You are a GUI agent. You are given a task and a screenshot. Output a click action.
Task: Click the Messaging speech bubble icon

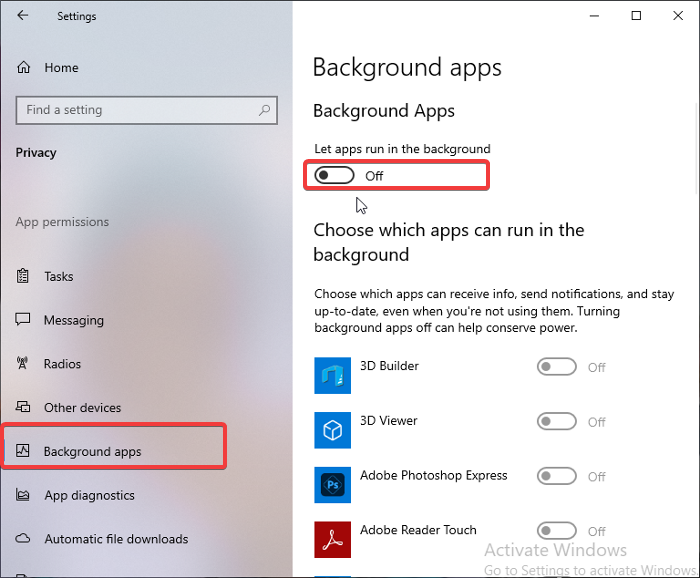click(23, 320)
